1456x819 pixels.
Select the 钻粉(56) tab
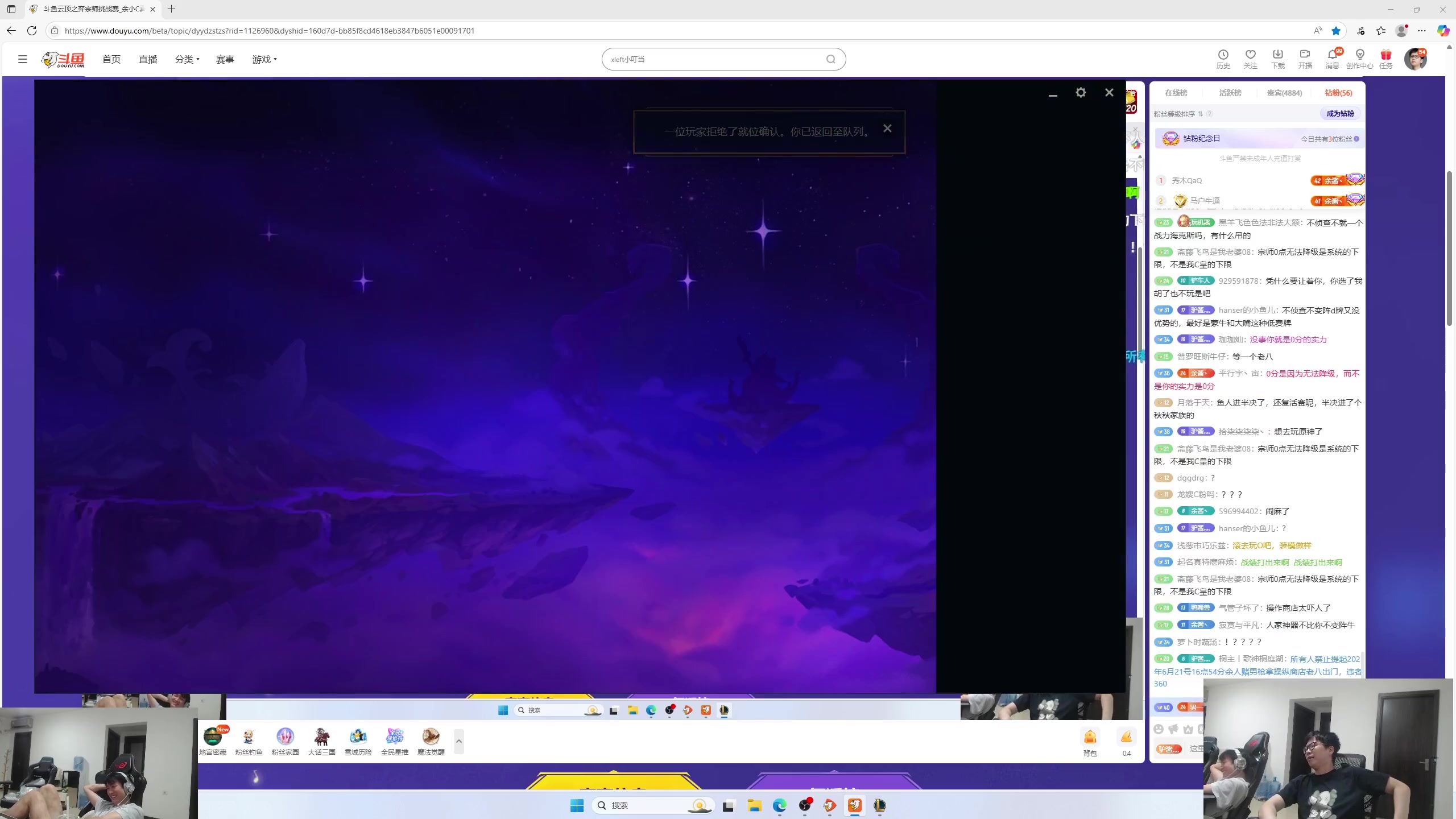1338,93
